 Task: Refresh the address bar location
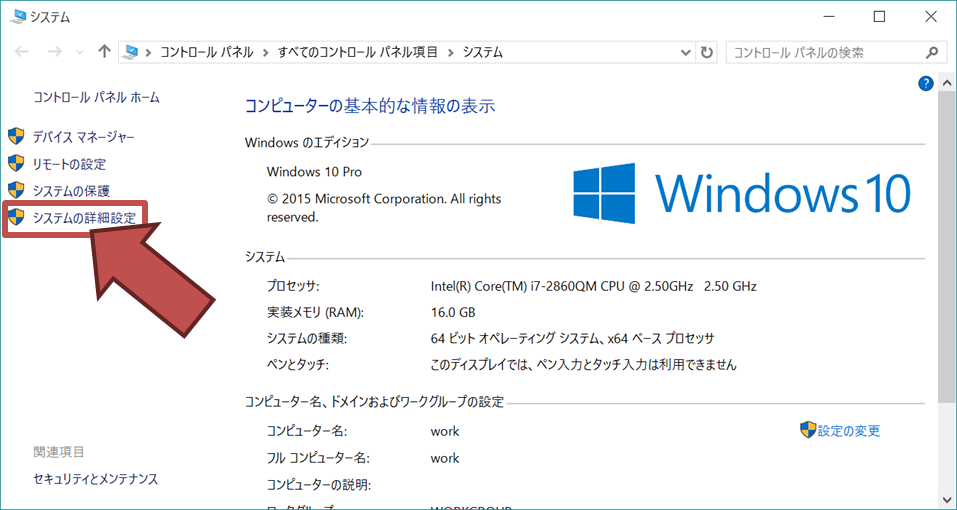(708, 52)
